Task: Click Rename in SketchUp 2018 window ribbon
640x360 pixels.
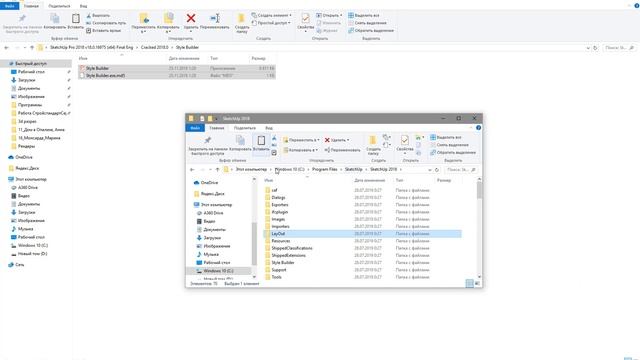Action: tap(342, 150)
